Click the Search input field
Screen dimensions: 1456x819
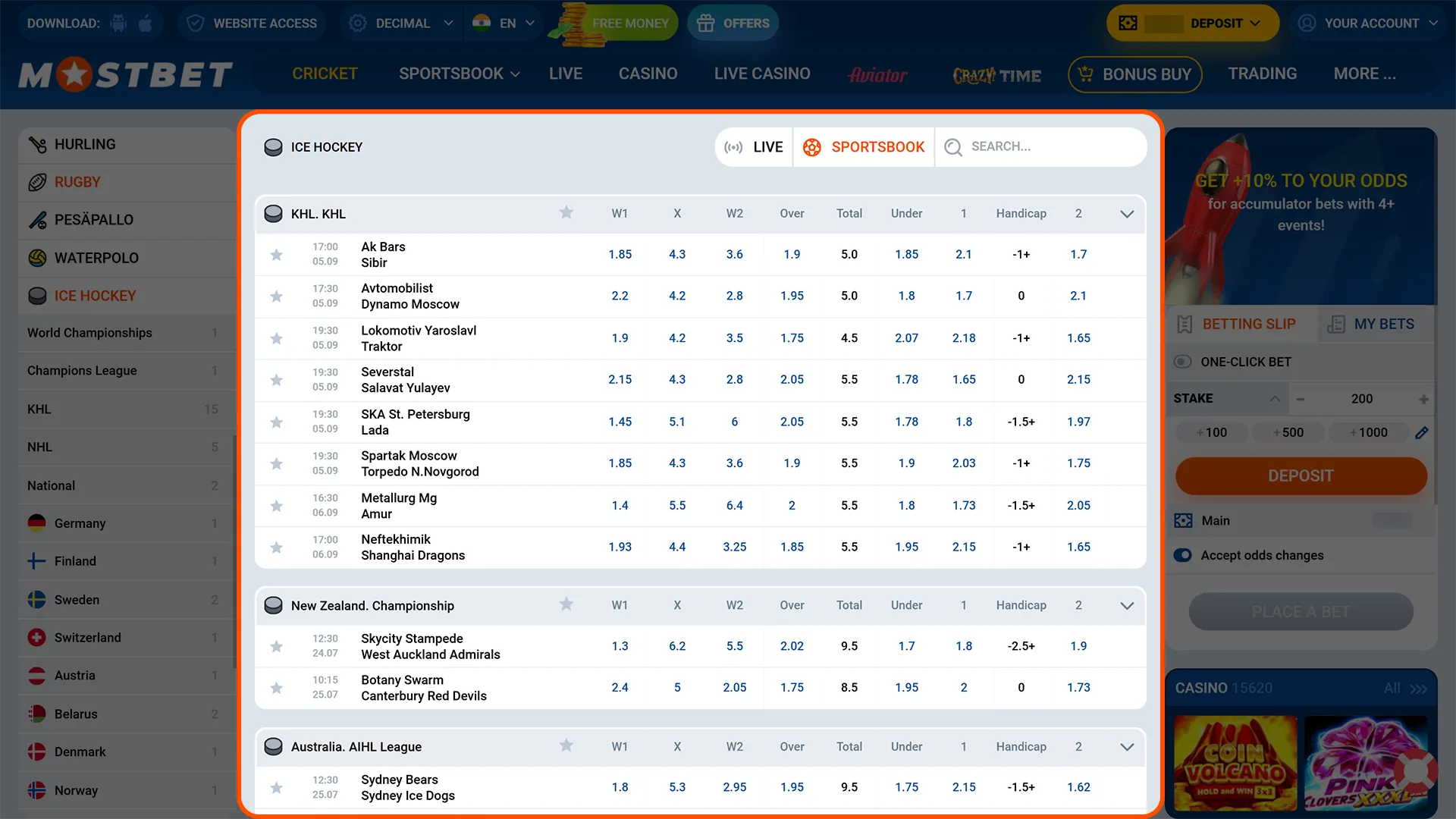1040,147
